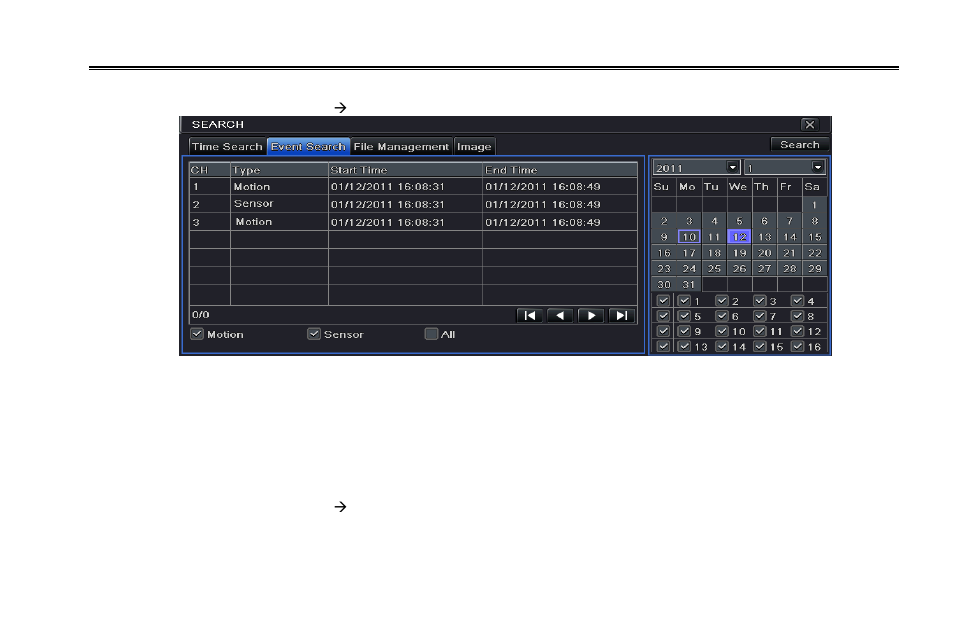Toggle channel 9 checkbox

tap(684, 331)
